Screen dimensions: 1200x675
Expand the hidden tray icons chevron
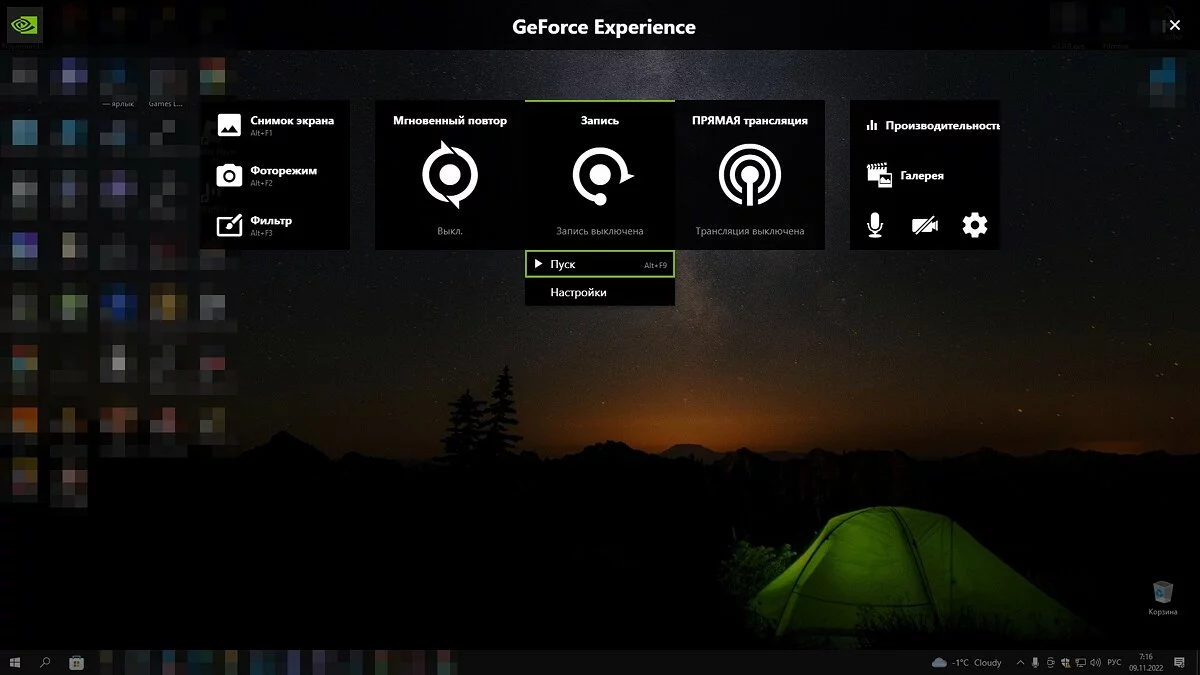pyautogui.click(x=1020, y=662)
